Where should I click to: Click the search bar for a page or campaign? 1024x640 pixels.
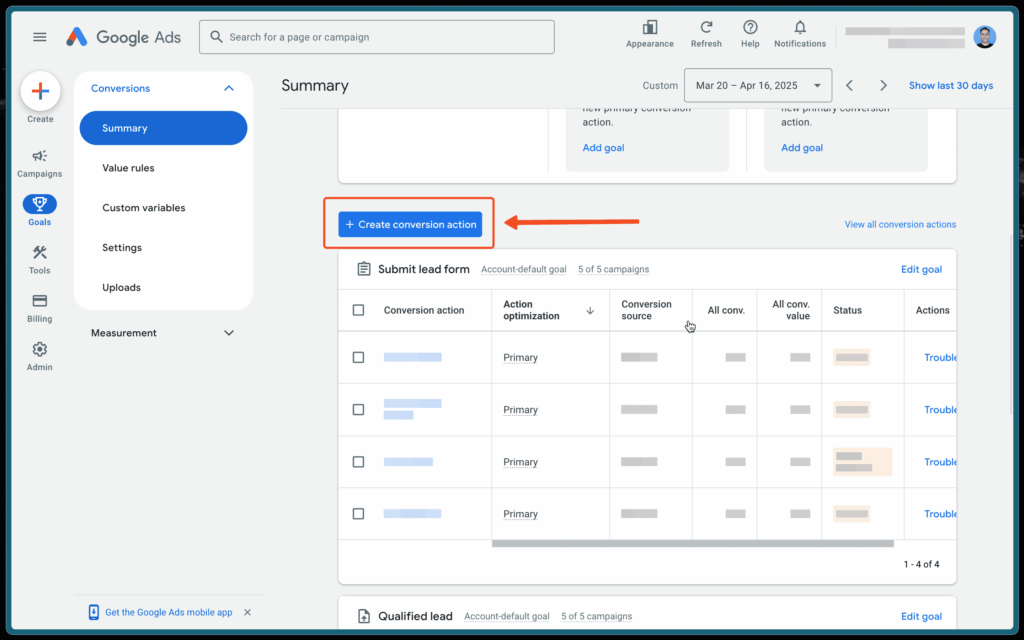(376, 36)
